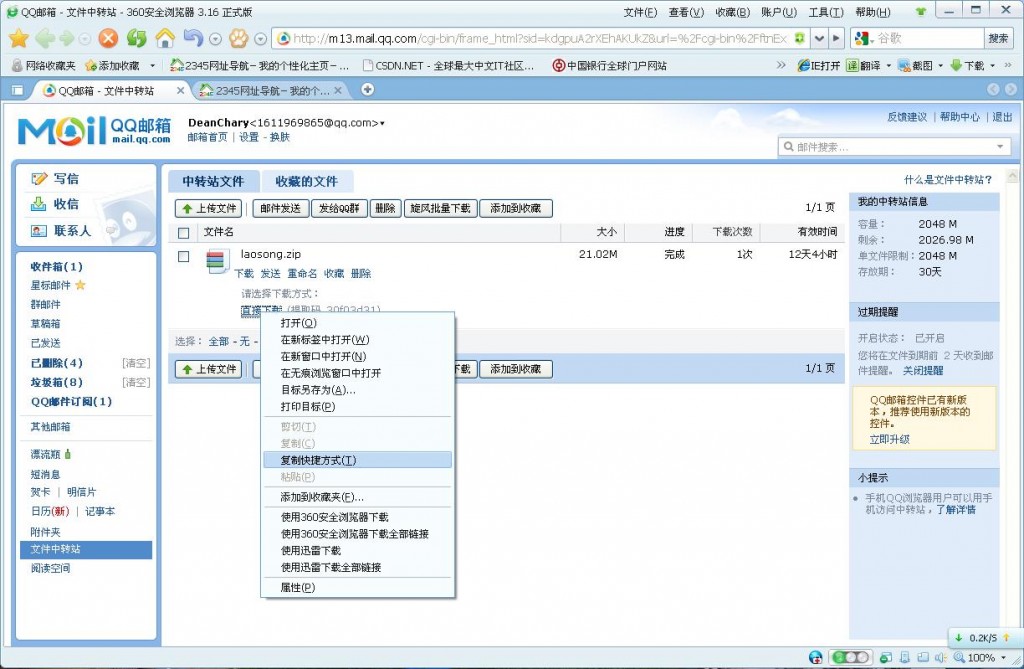The height and width of the screenshot is (669, 1024).
Task: Refresh the page with green arrows icon
Action: (x=136, y=39)
